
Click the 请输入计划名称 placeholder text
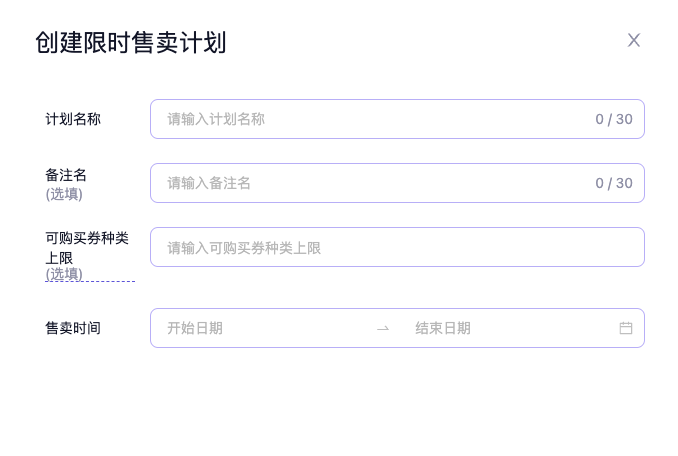point(216,119)
